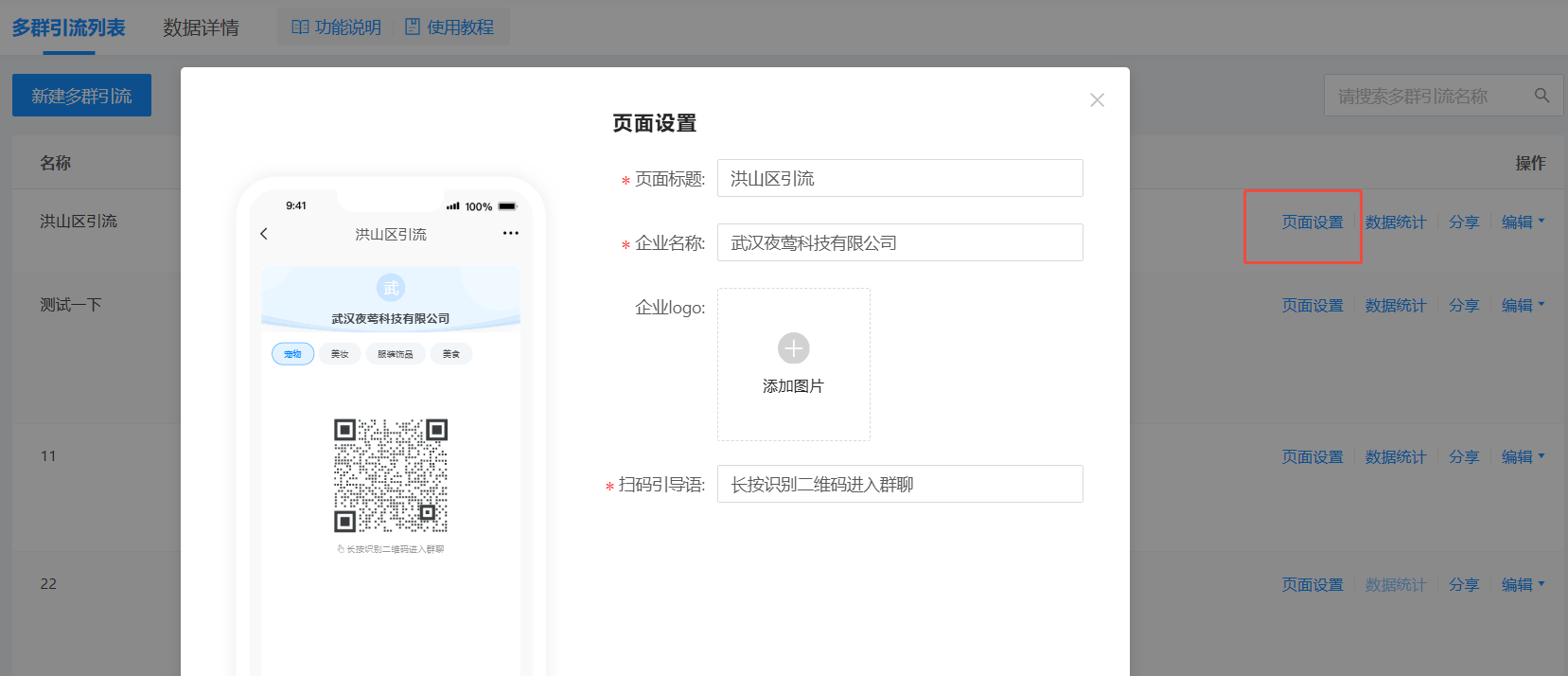Select the 美食 tag in phone preview
The width and height of the screenshot is (1568, 676).
[x=451, y=354]
